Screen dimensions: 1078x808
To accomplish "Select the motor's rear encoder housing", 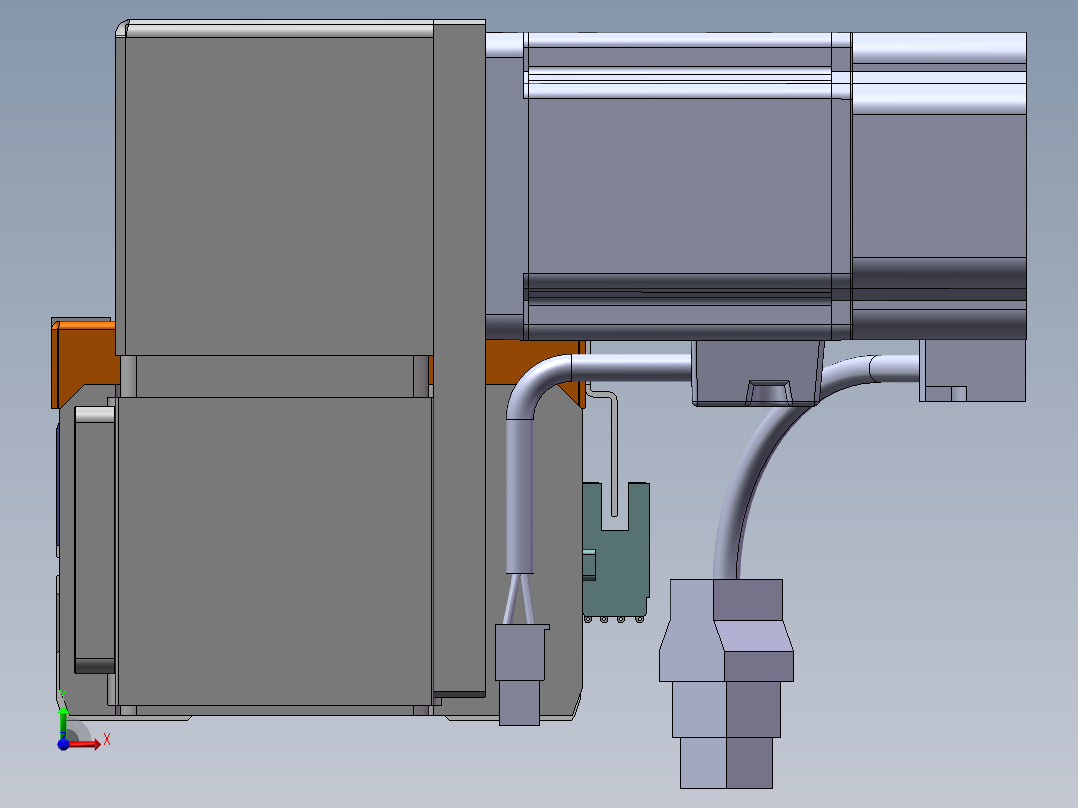I will coord(938,186).
